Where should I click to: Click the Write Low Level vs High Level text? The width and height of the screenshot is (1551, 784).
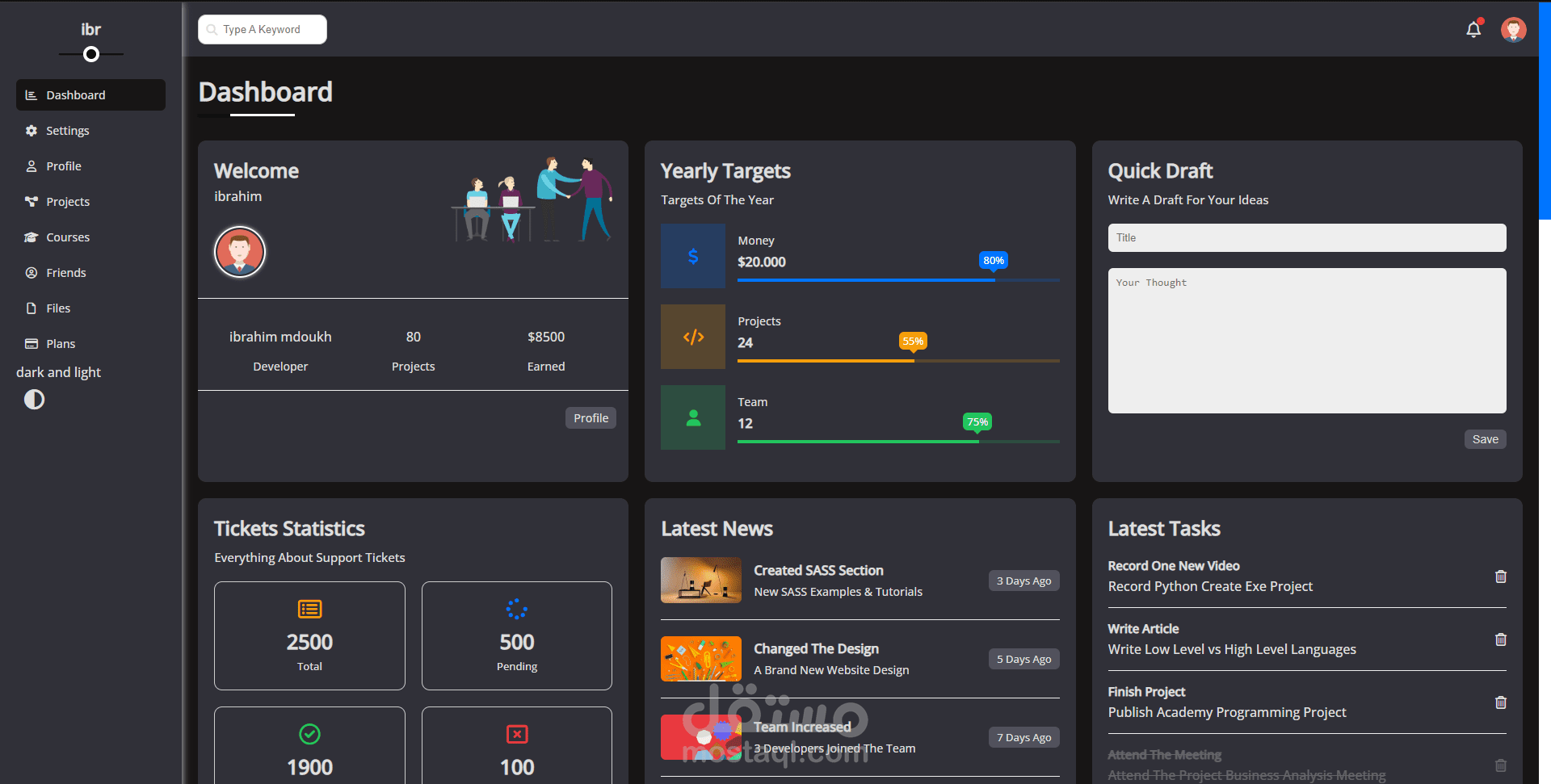tap(1232, 649)
